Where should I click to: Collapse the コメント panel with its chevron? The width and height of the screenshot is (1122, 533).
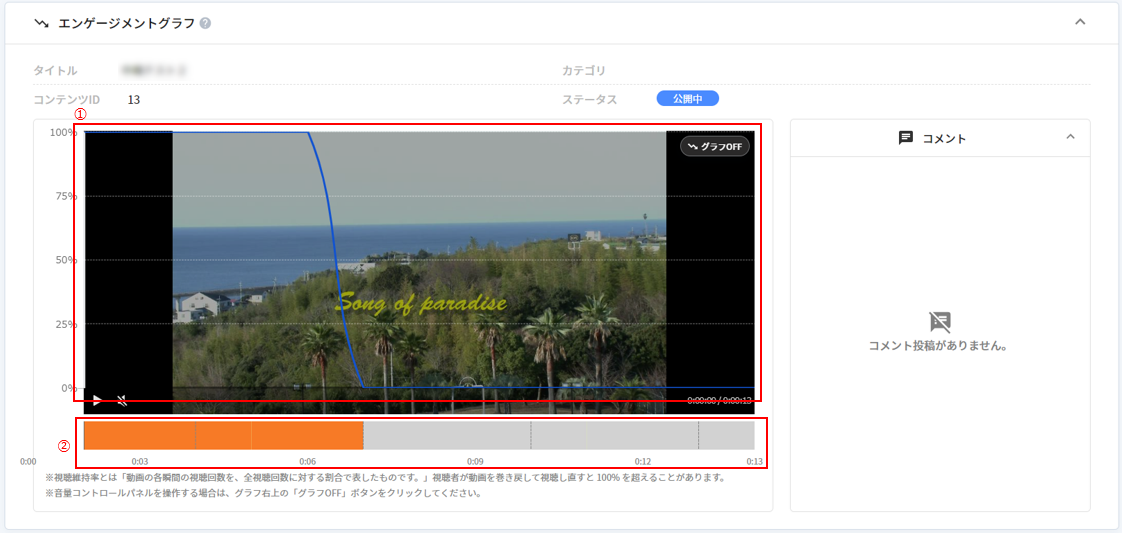tap(1070, 137)
